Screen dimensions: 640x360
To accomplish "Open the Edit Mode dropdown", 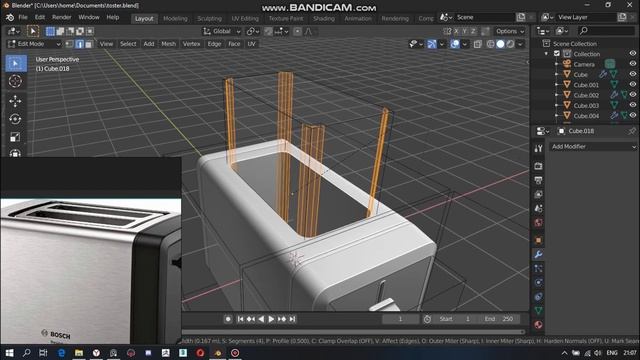I will [x=34, y=44].
